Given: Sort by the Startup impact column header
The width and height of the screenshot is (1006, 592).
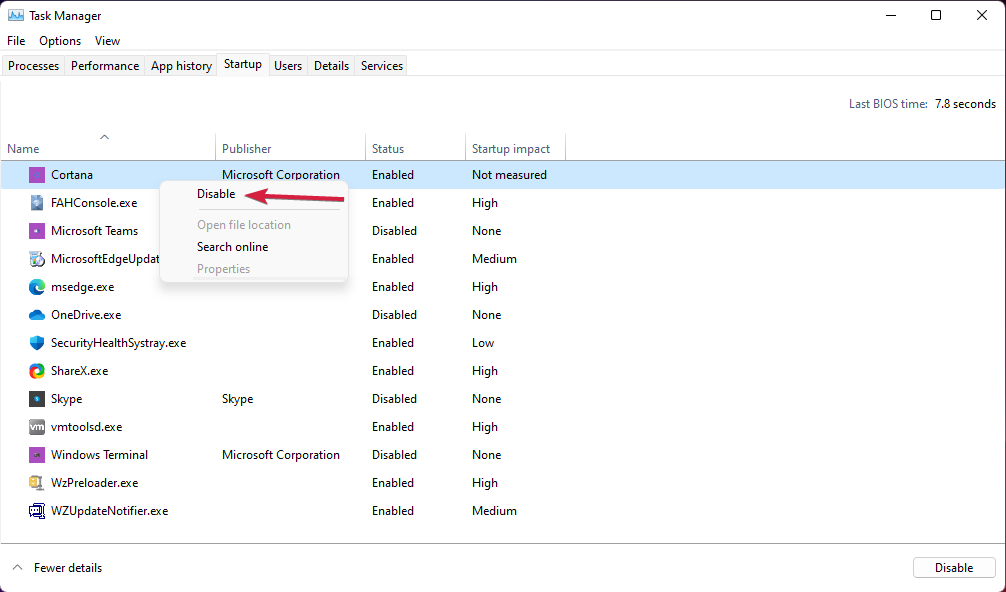Looking at the screenshot, I should tap(515, 148).
